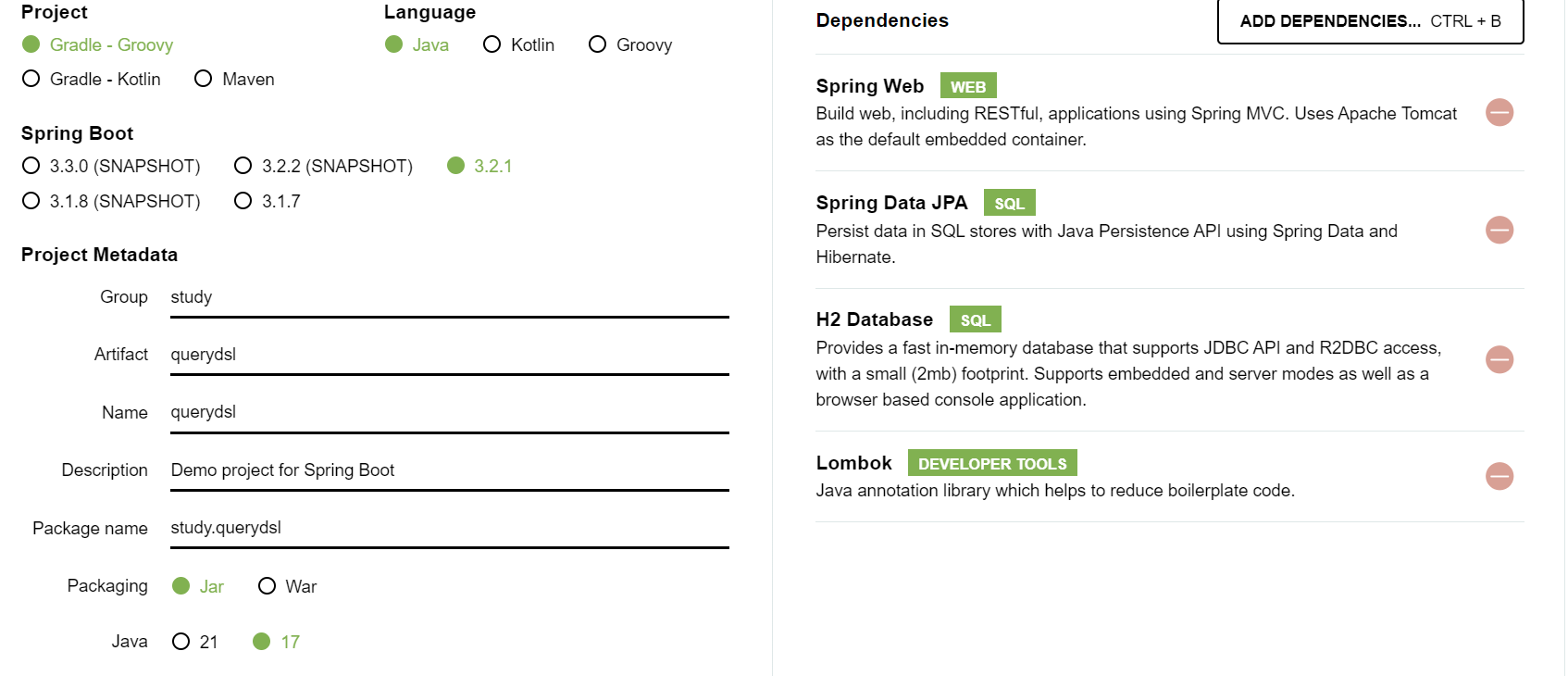Click the WEB tag on Spring Web
This screenshot has width=1568, height=676.
(x=968, y=86)
